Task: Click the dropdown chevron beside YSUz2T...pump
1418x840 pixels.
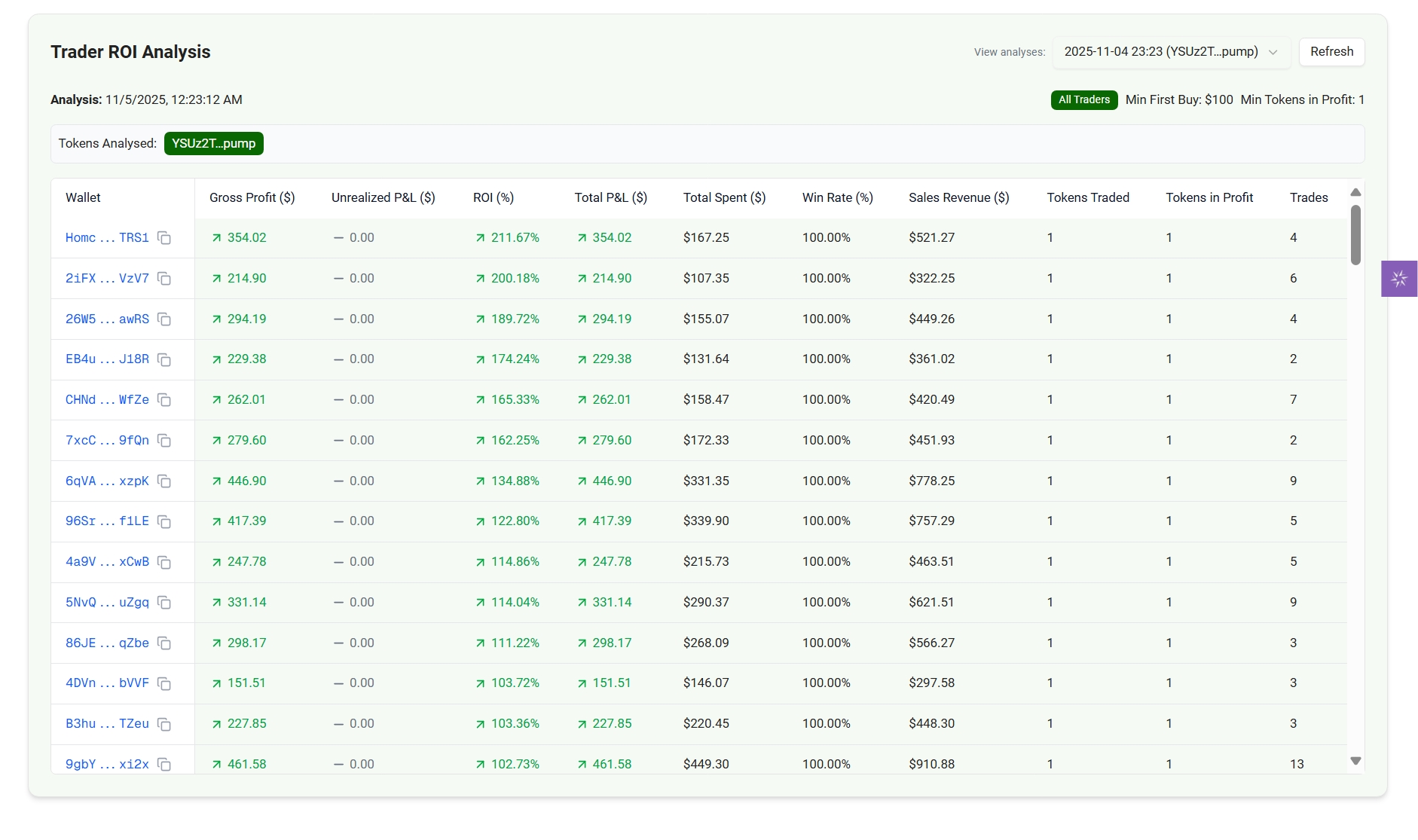Action: click(1273, 52)
